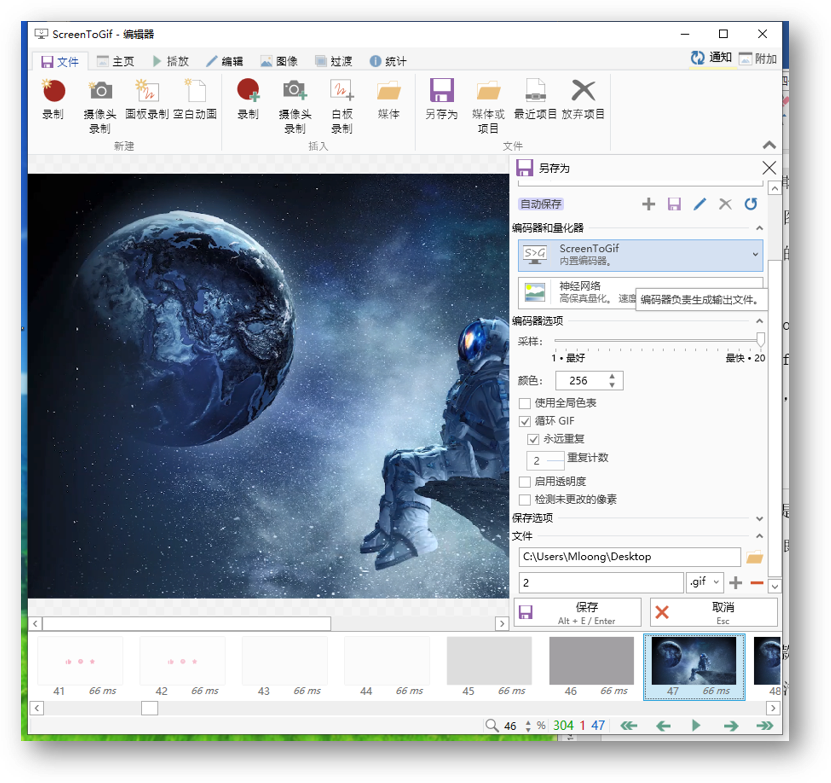831x783 pixels.
Task: Adjust the 颜色 256 spinner arrows
Action: 612,381
